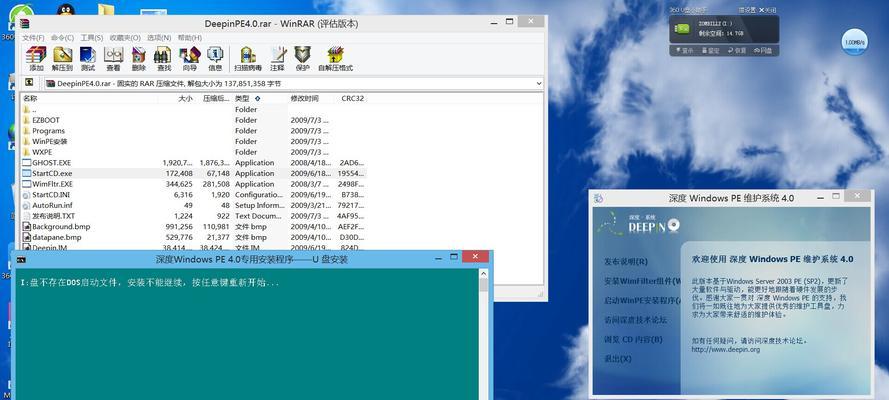
Task: Sort by the 压缩后 column header
Action: click(216, 98)
